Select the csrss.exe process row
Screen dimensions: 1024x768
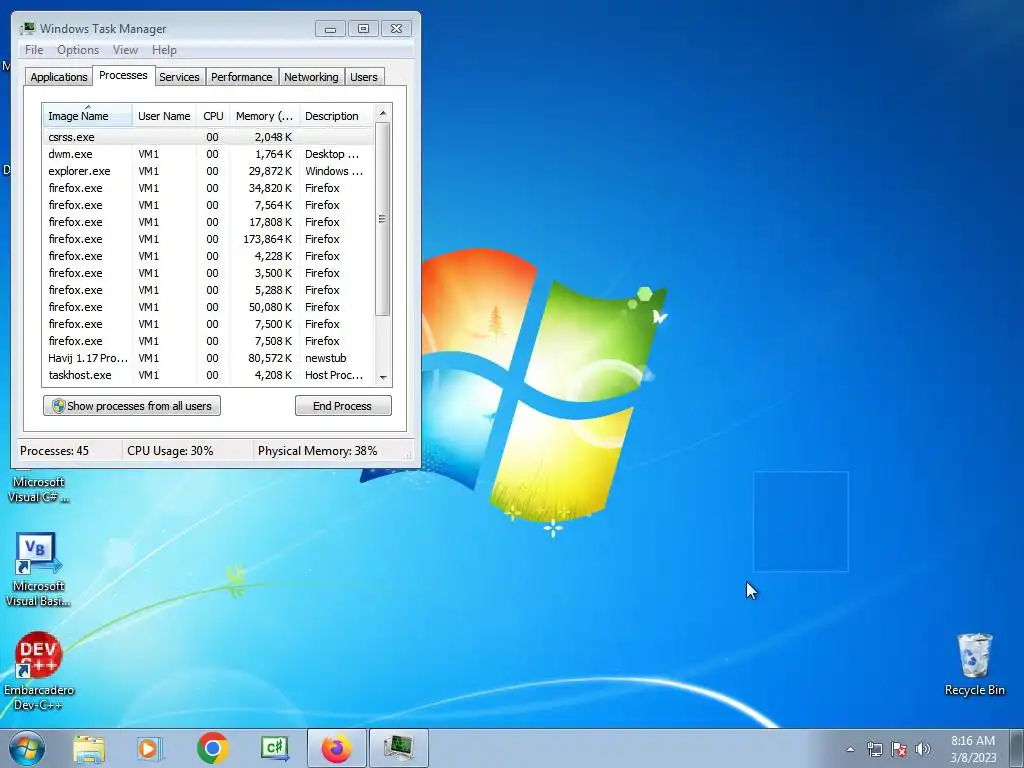pyautogui.click(x=208, y=137)
